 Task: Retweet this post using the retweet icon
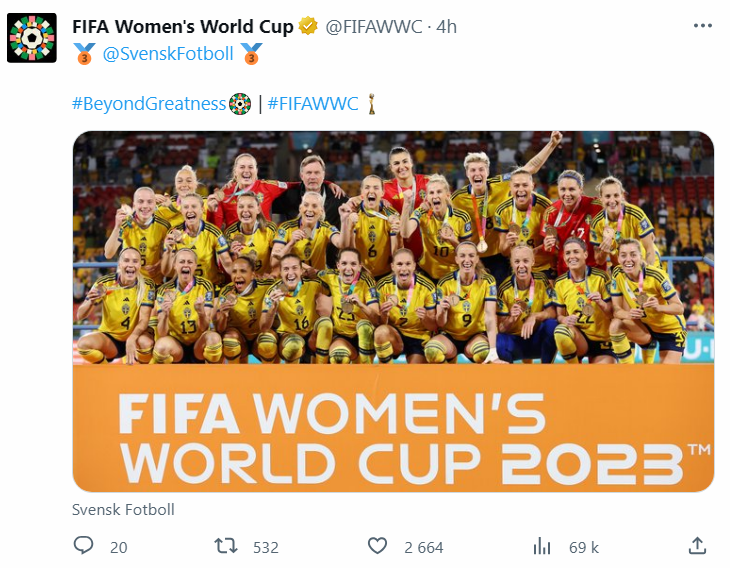point(227,546)
